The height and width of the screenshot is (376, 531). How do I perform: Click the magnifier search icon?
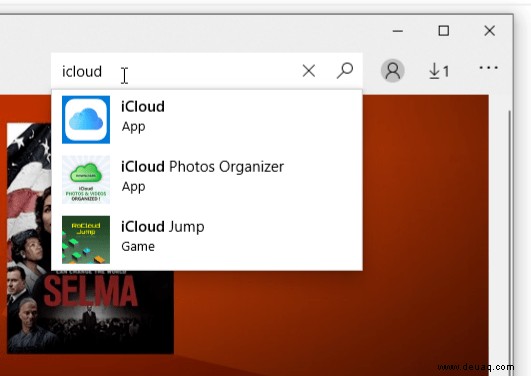[x=345, y=71]
